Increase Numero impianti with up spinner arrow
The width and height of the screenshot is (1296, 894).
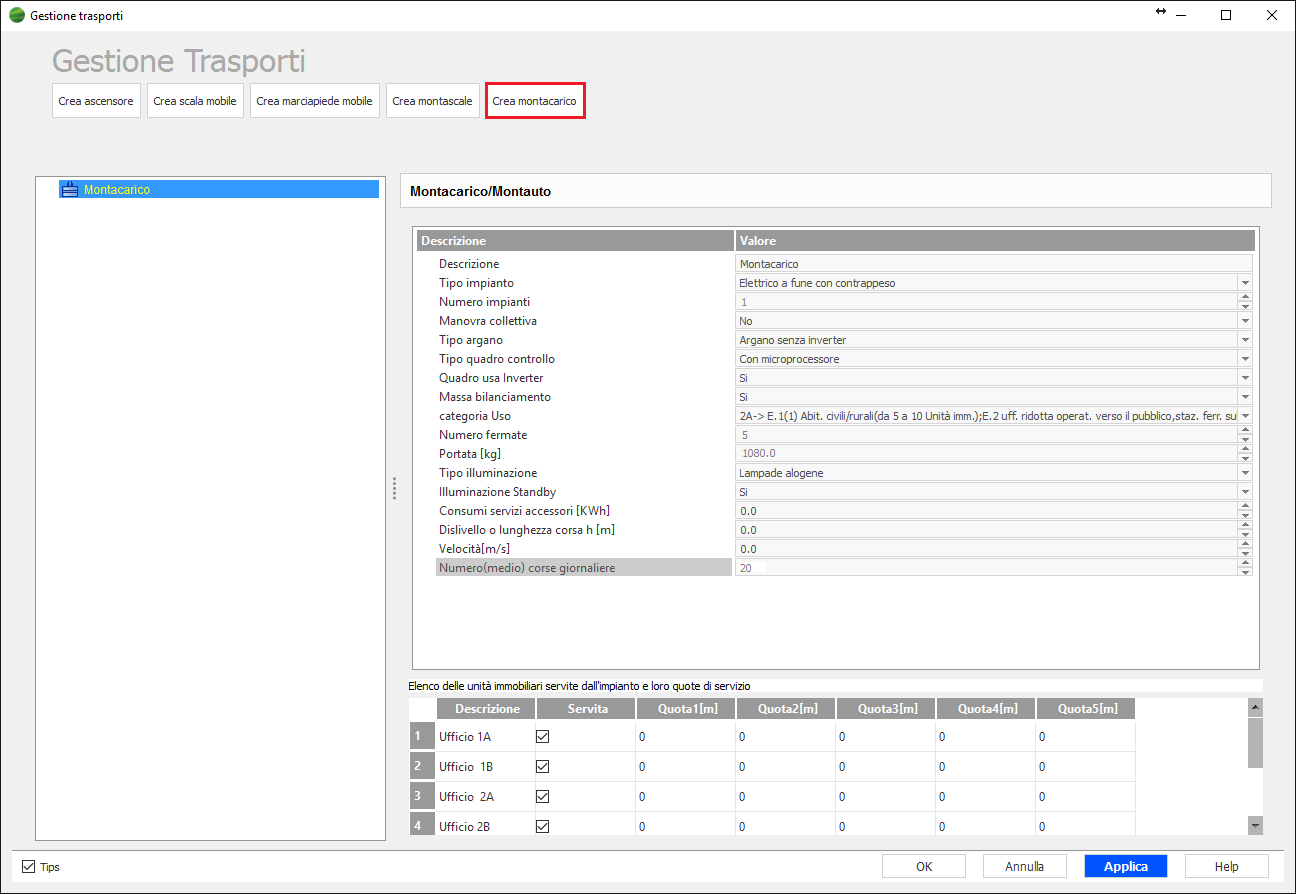pyautogui.click(x=1245, y=298)
